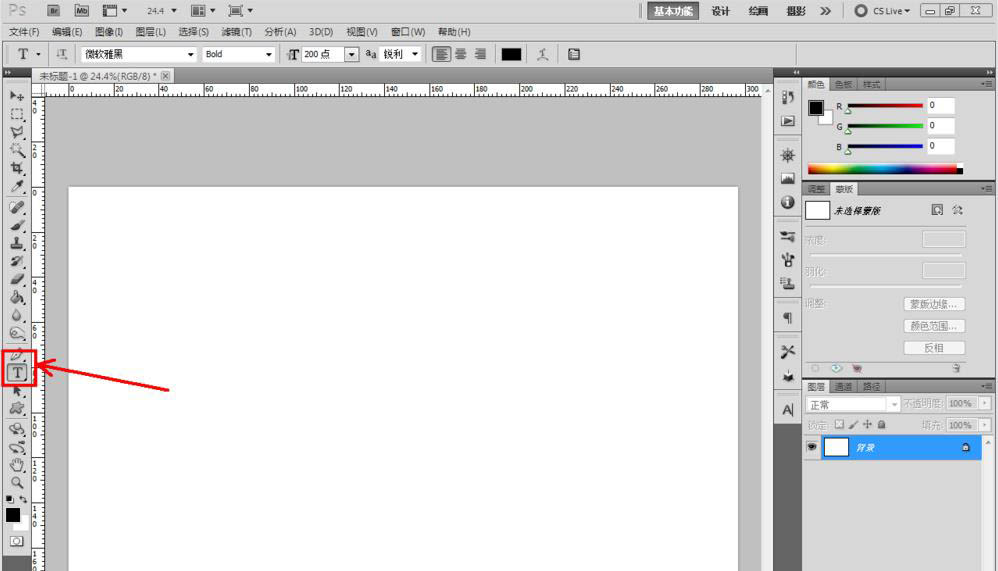
Task: Select the Hand tool
Action: point(17,465)
